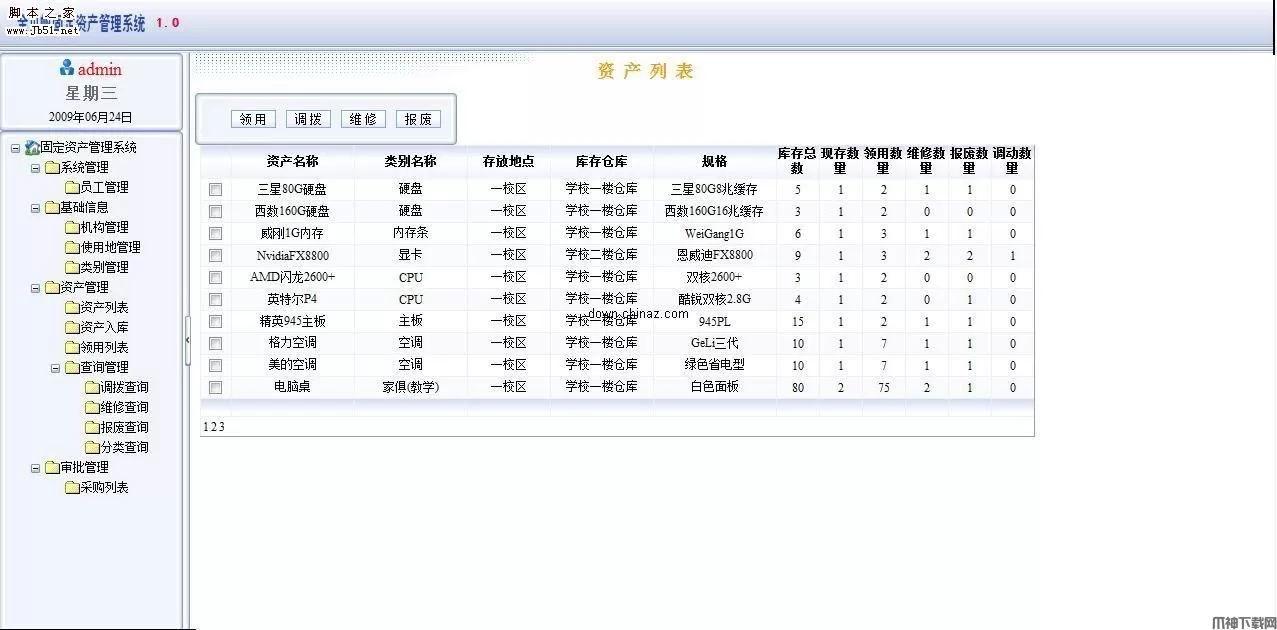The image size is (1277, 630).
Task: Click the 显卡 category cell
Action: (x=410, y=255)
